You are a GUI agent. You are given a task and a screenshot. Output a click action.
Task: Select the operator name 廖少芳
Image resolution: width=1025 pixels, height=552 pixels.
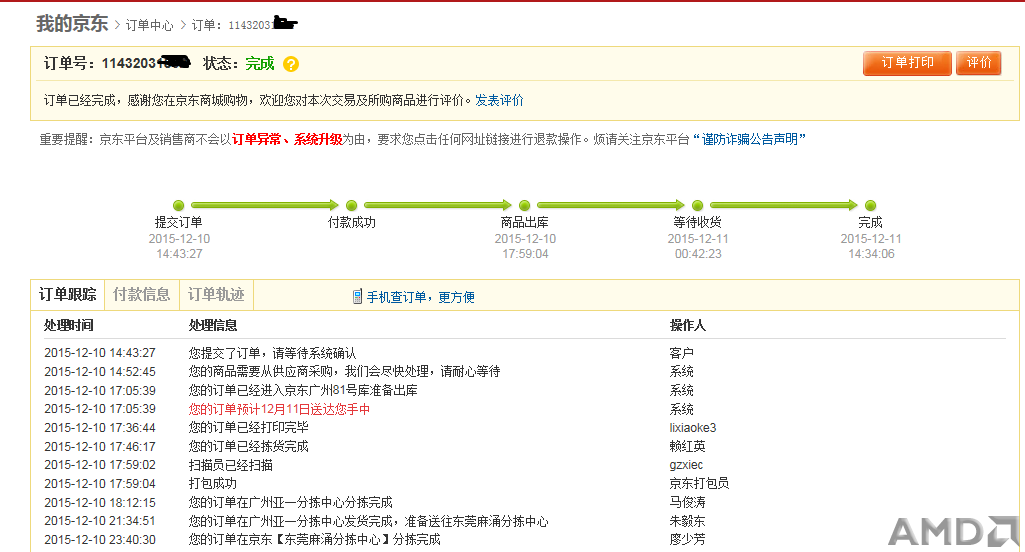[687, 540]
